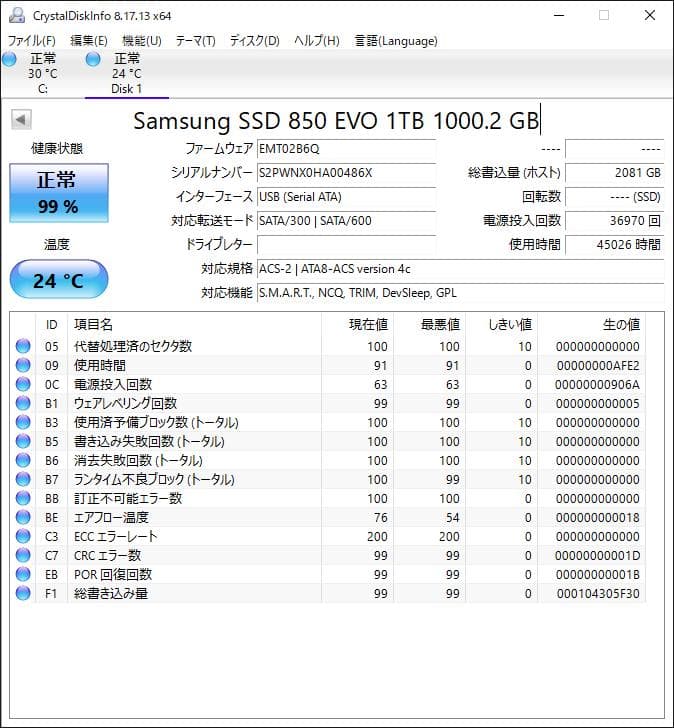This screenshot has height=728, width=674.
Task: Select the C: drive status orb
Action: [x=9, y=59]
